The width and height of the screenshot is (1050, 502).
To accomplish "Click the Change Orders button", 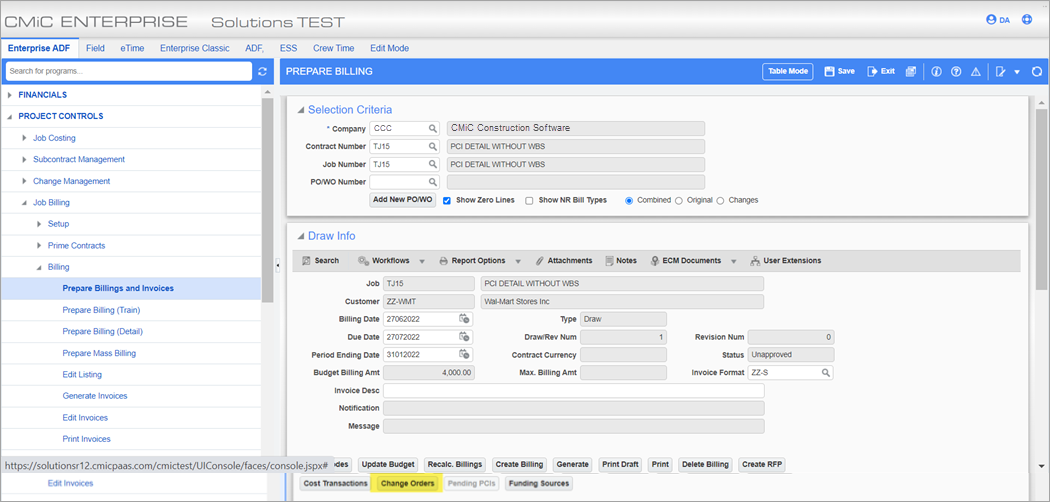I will 407,483.
